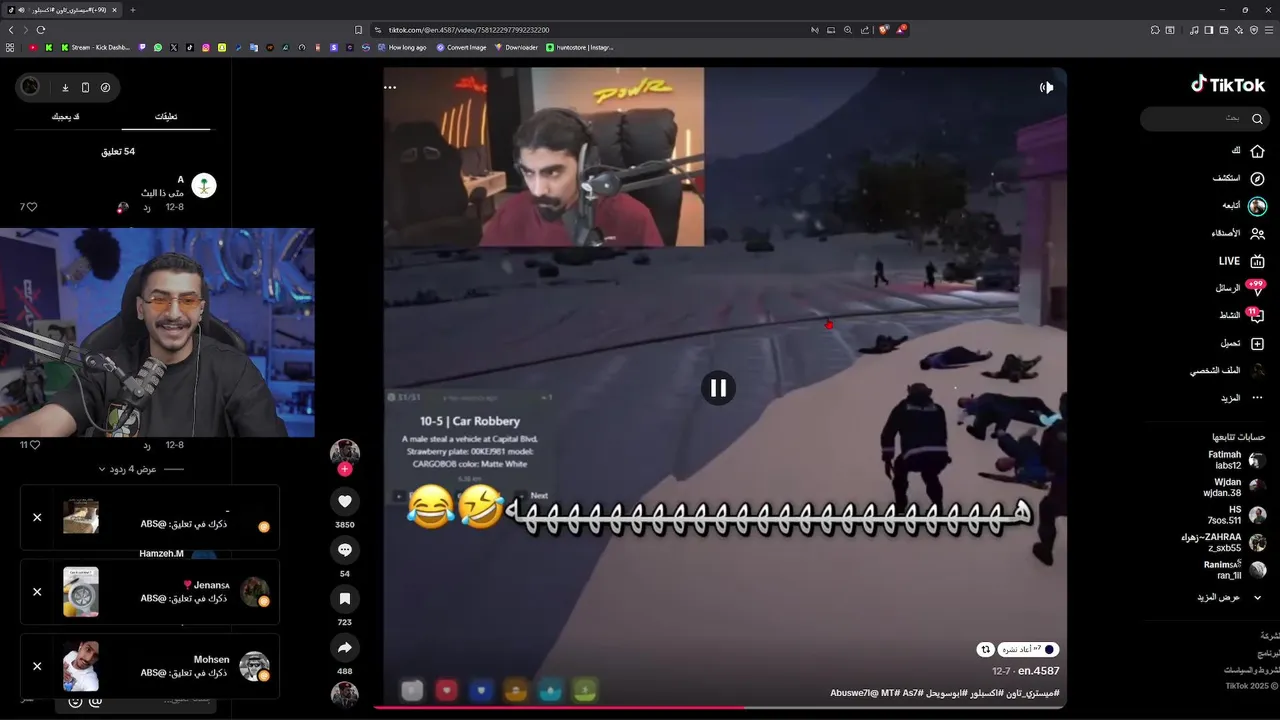Viewport: 1280px width, 720px height.
Task: Dismiss the Jenan mention notification
Action: [37, 591]
